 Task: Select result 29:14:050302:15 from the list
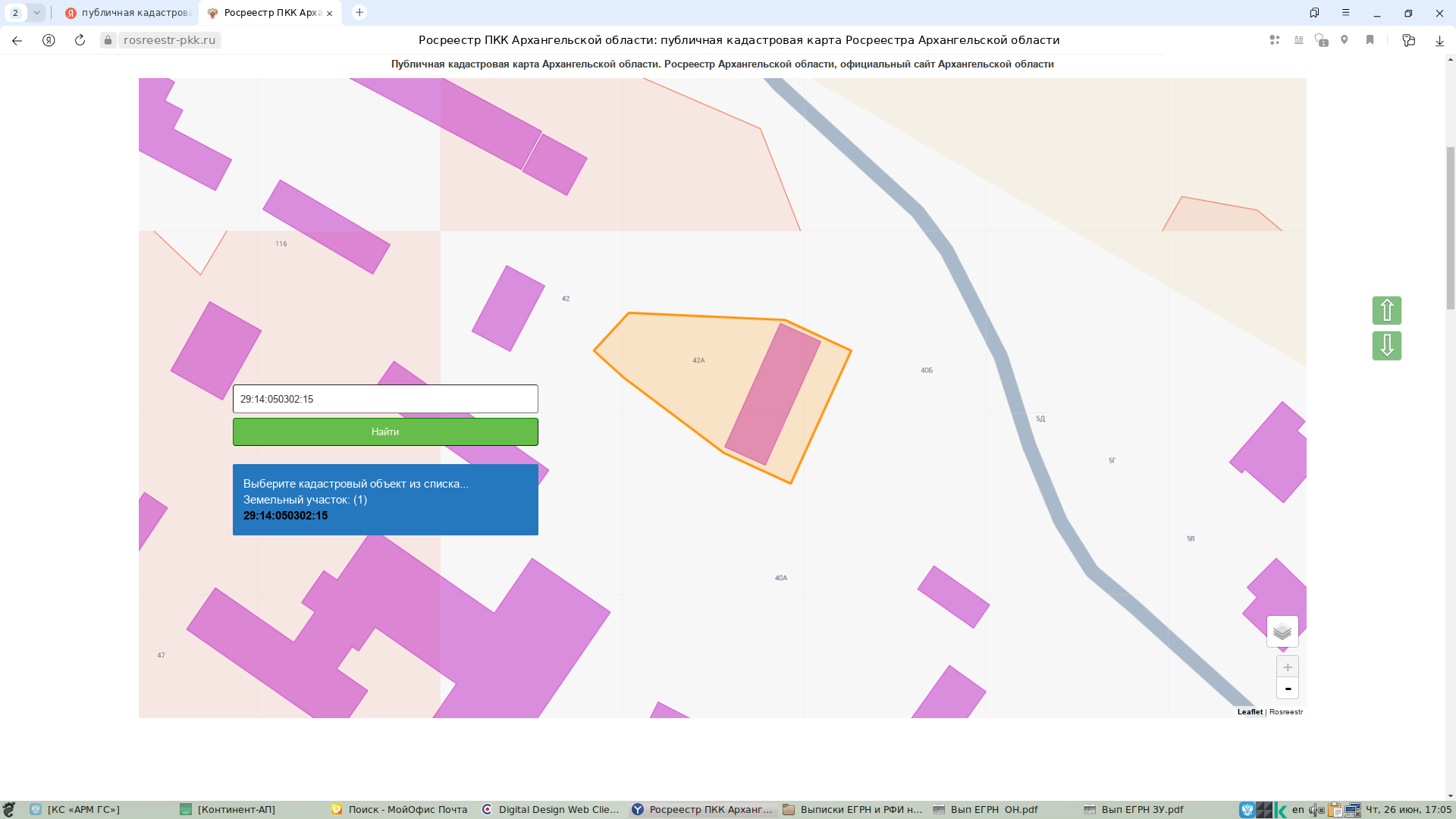tap(285, 516)
